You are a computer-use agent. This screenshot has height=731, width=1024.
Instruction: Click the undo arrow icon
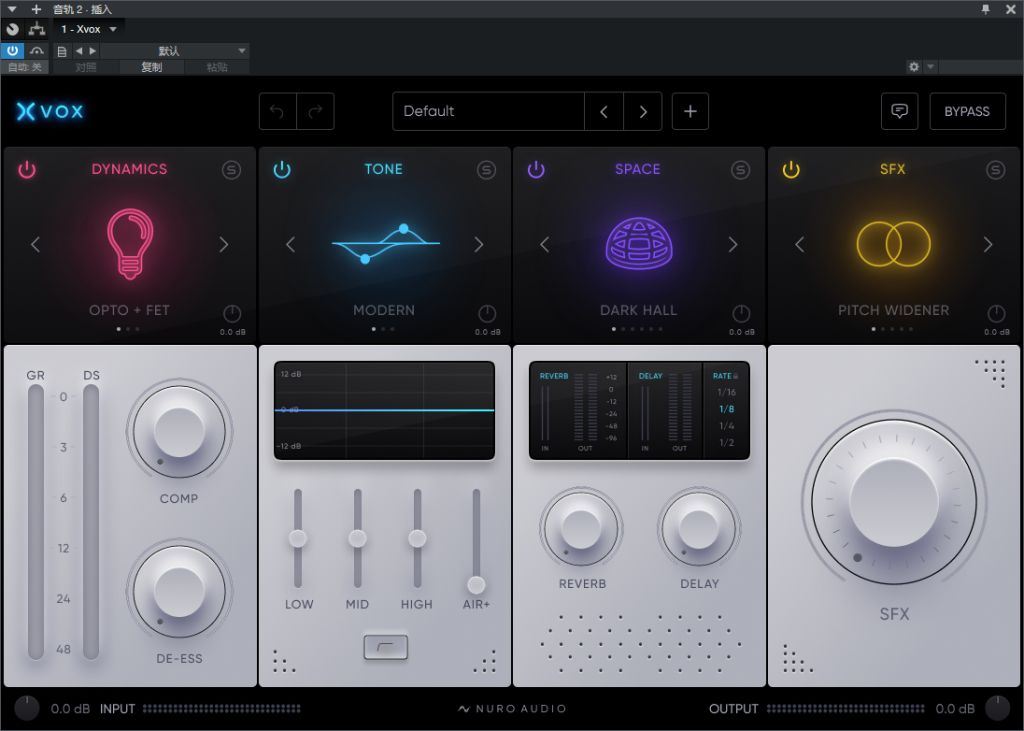pos(277,111)
